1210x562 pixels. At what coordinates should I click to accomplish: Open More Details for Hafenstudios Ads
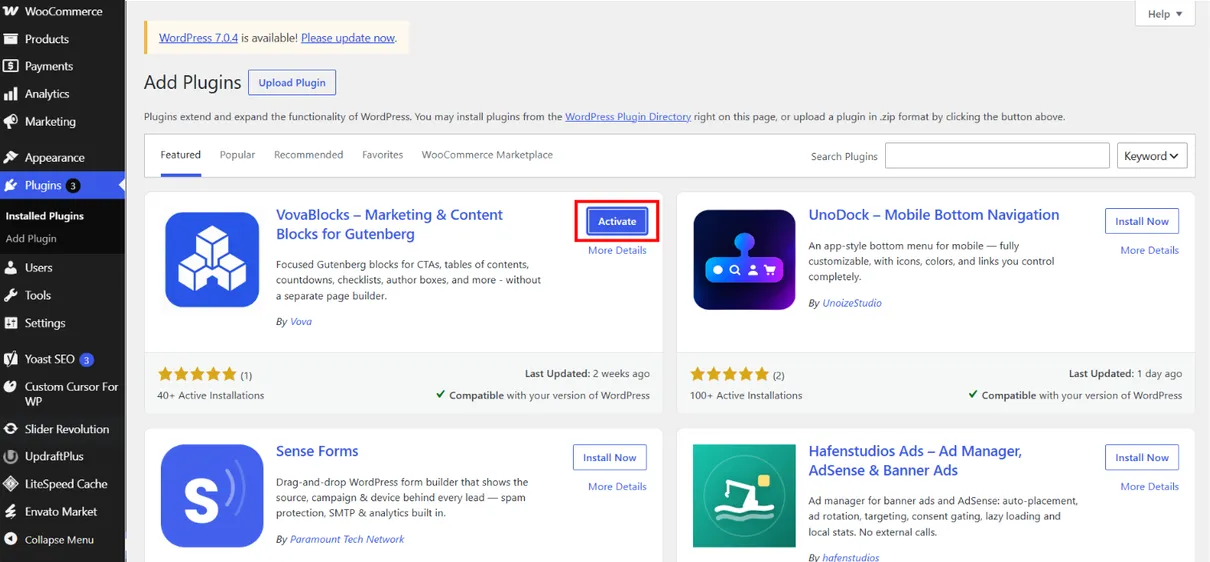point(1149,487)
